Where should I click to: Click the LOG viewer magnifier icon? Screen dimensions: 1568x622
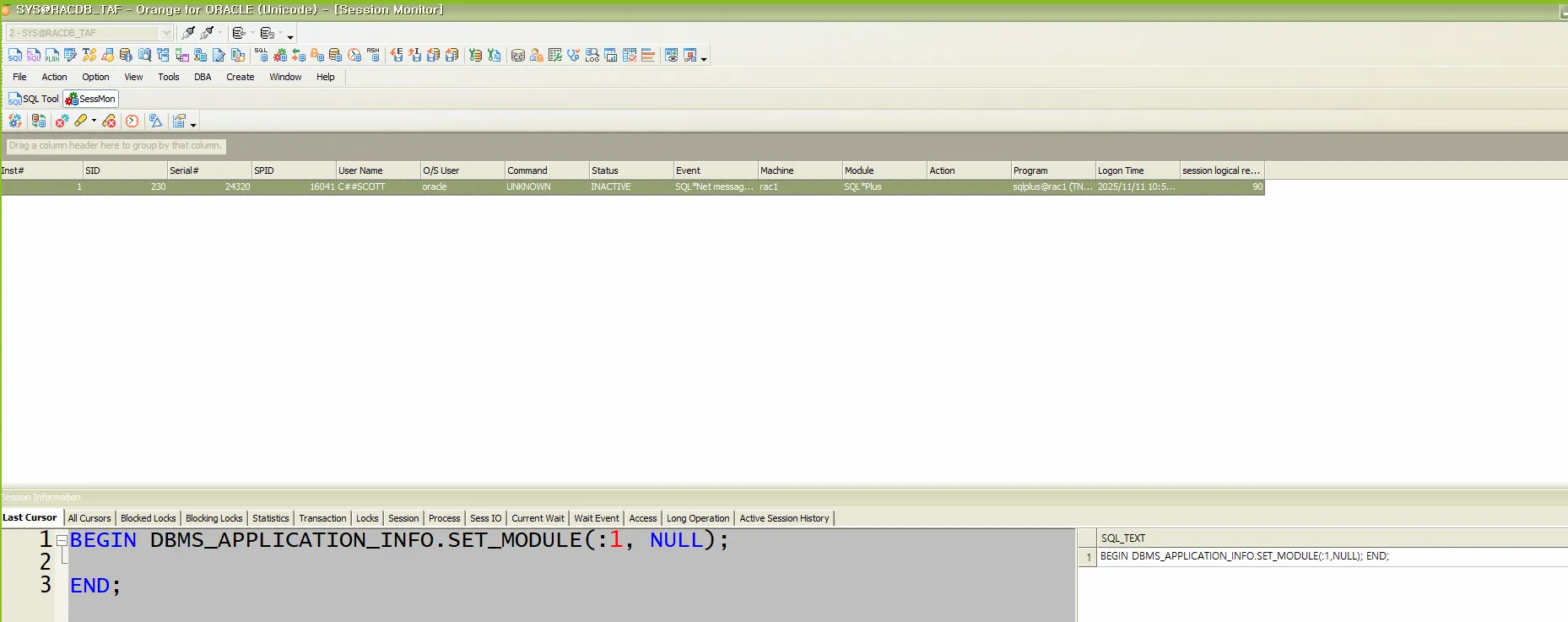(x=592, y=55)
